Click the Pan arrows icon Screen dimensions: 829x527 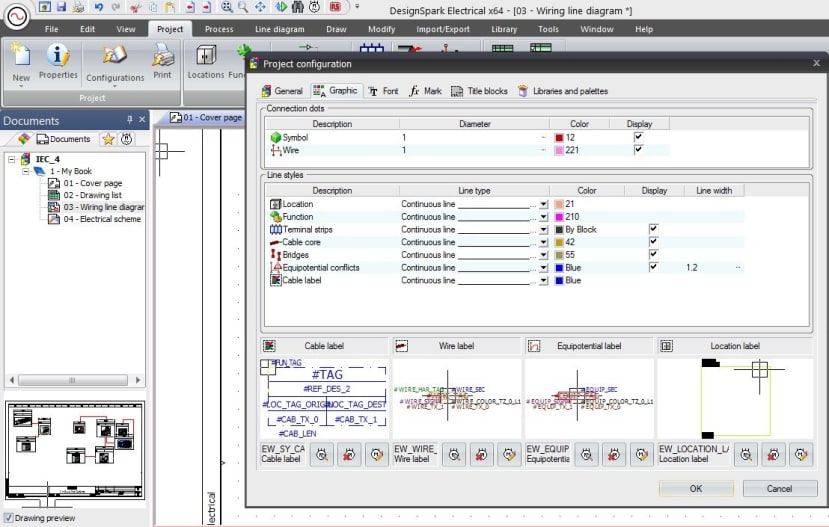[260, 7]
